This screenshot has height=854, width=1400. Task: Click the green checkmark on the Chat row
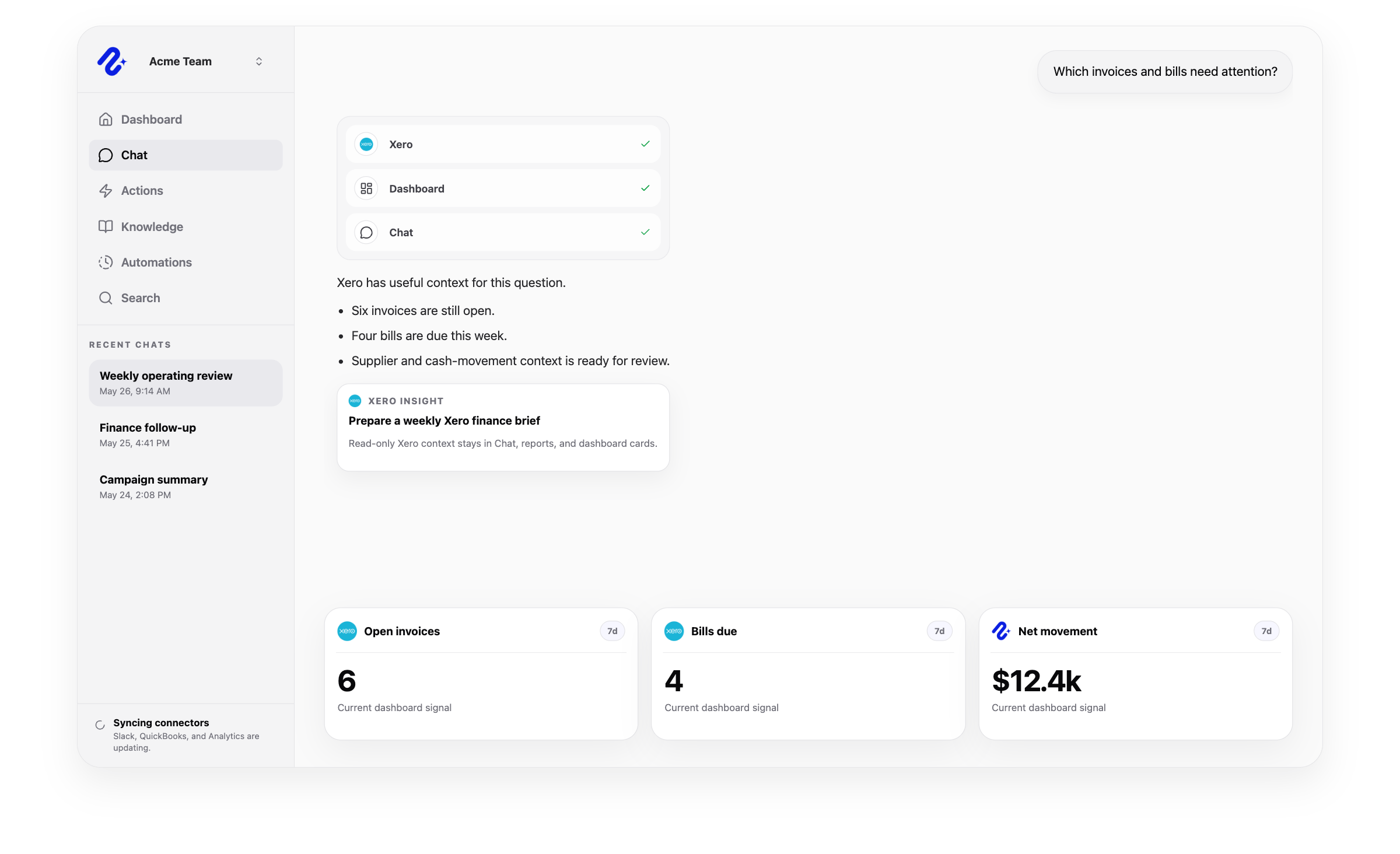(645, 232)
